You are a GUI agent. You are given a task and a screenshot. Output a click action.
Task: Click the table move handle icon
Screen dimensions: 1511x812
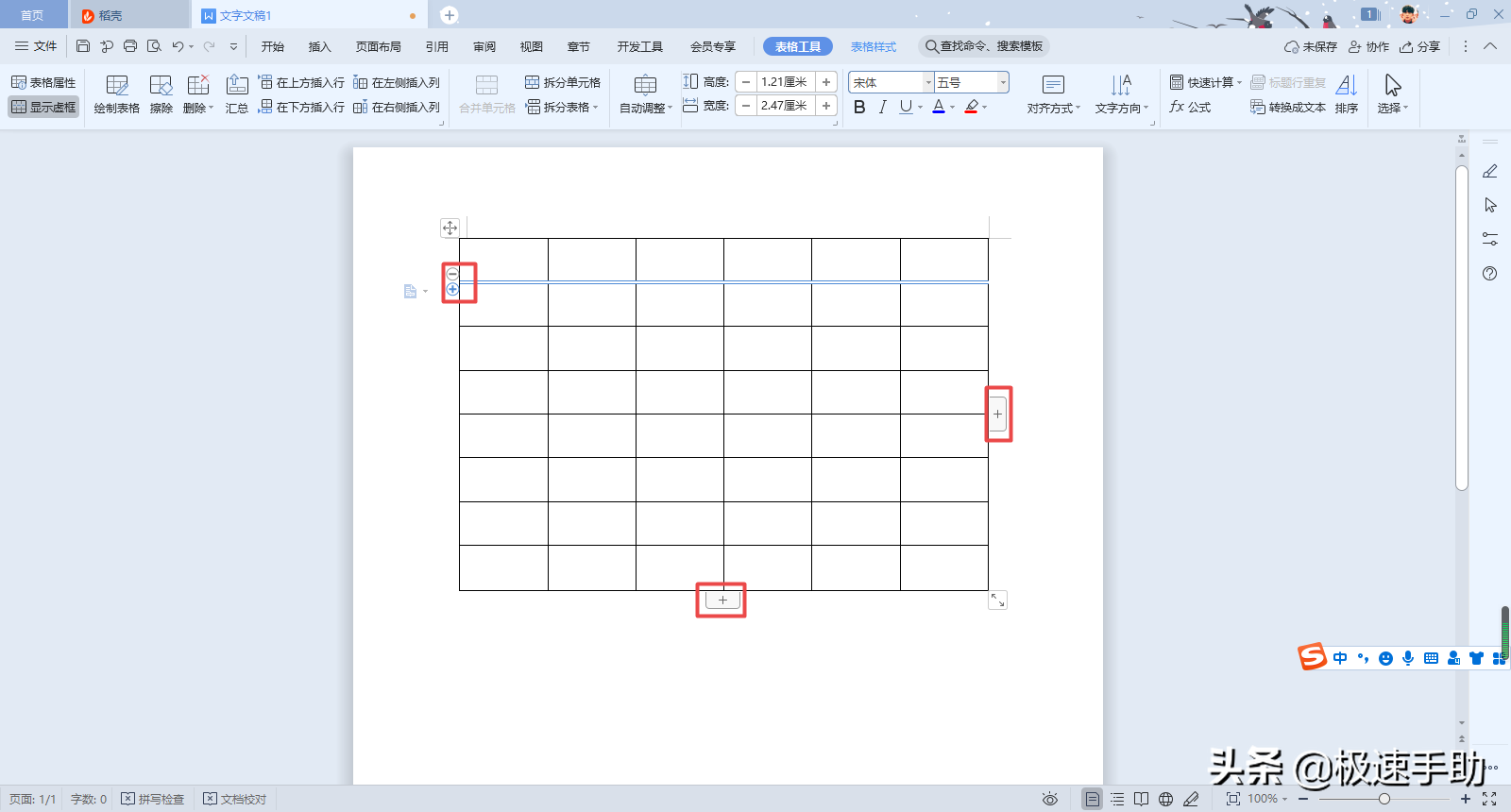[450, 228]
